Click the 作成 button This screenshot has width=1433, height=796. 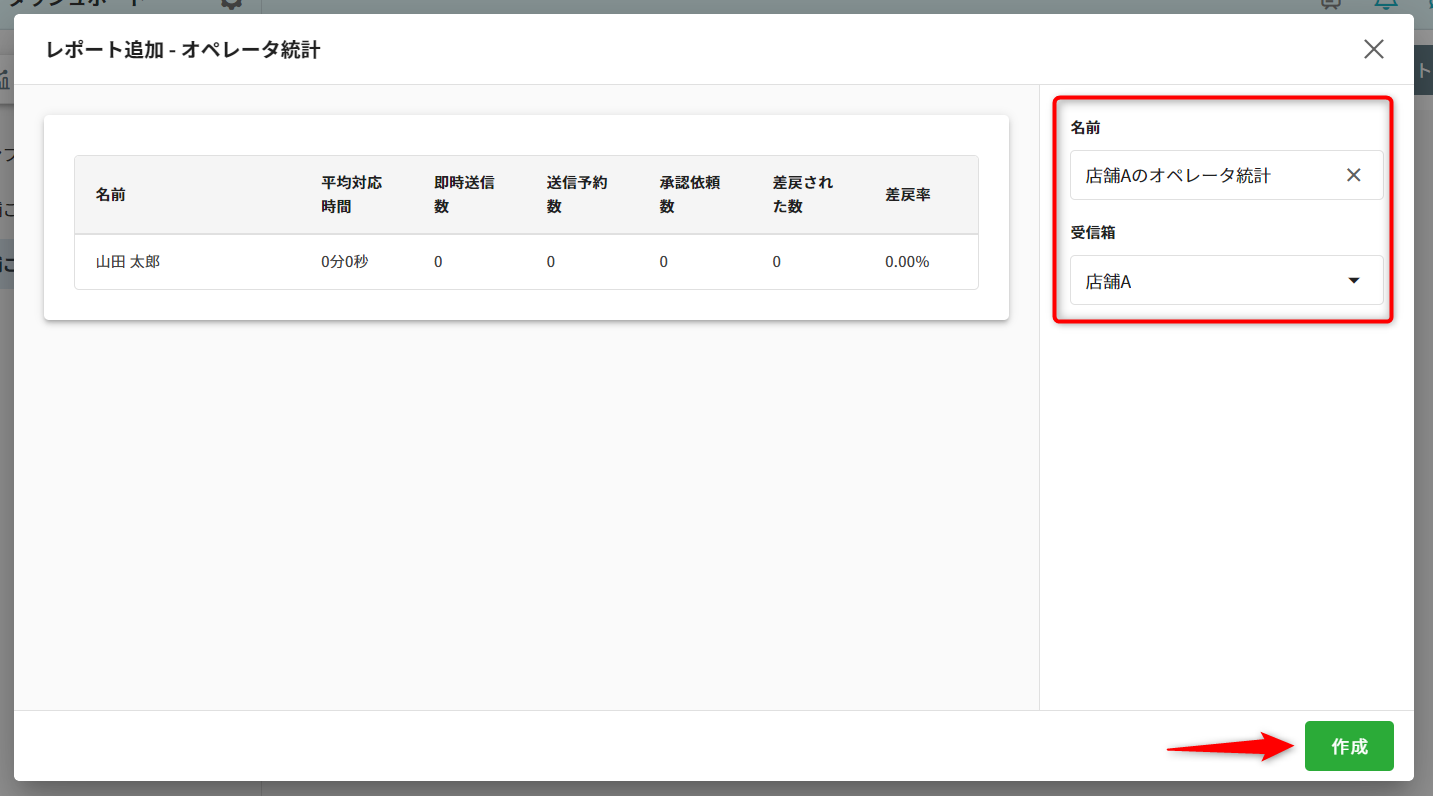pos(1348,746)
